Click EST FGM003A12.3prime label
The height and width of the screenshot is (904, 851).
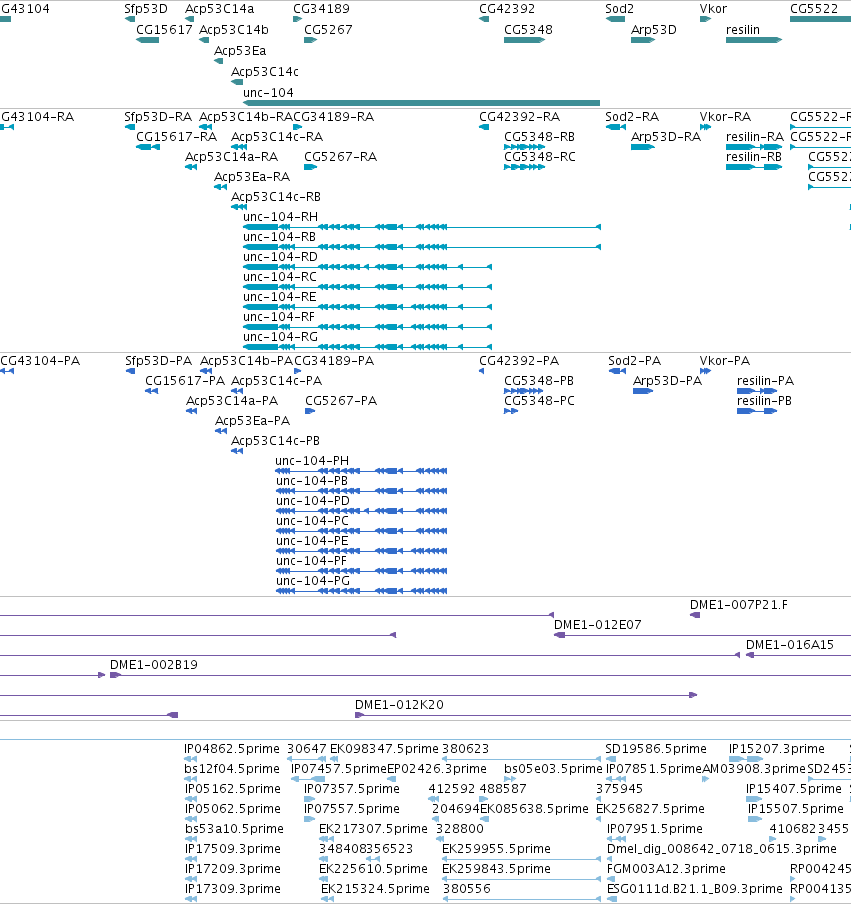pos(666,869)
